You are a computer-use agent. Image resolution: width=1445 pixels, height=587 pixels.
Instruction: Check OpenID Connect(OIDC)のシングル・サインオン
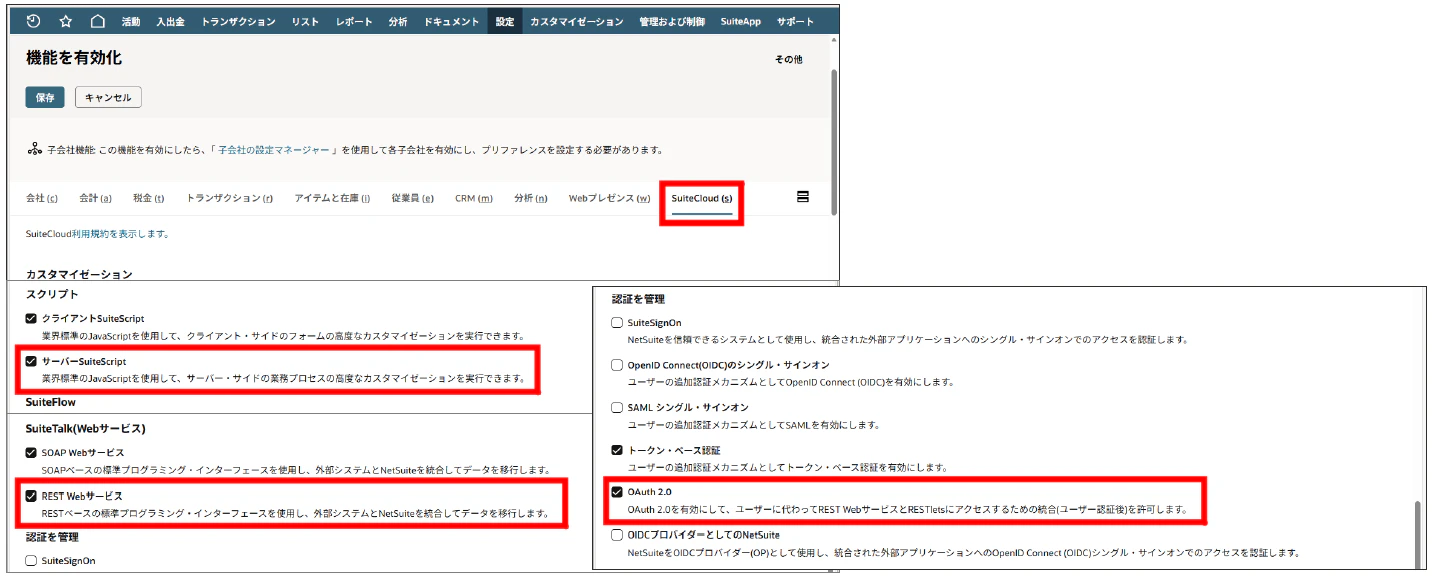617,364
